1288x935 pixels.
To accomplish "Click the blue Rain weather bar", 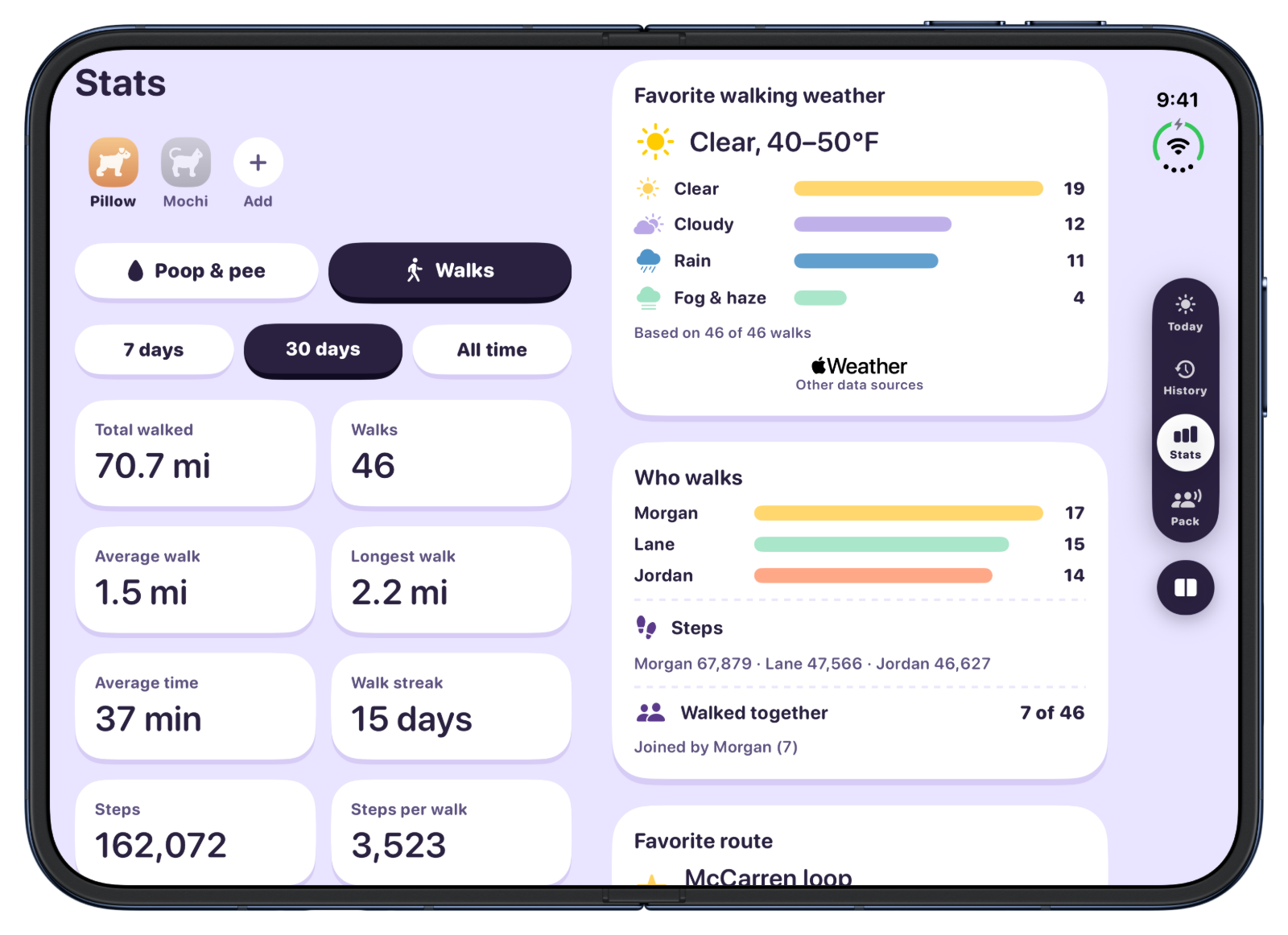I will click(866, 261).
